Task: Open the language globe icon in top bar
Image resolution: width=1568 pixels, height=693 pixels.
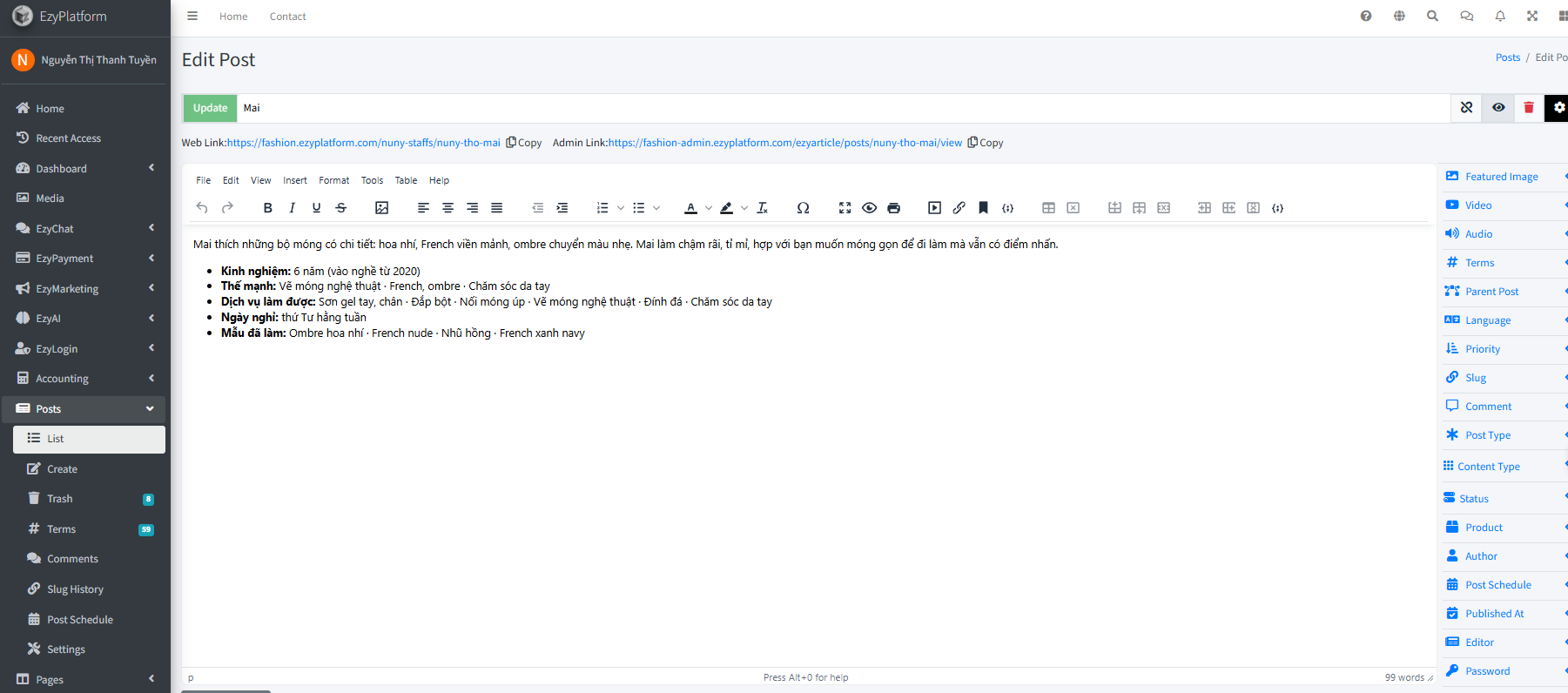Action: point(1399,16)
